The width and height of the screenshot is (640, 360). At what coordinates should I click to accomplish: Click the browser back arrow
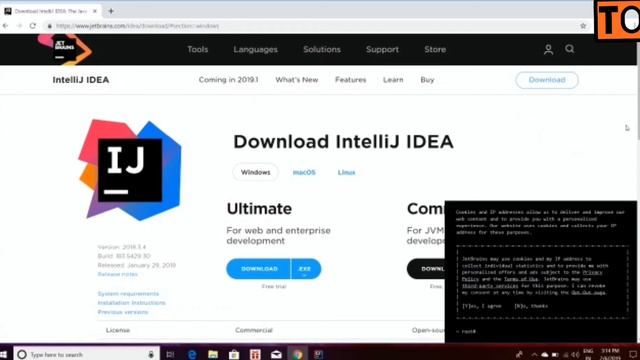[x=6, y=26]
